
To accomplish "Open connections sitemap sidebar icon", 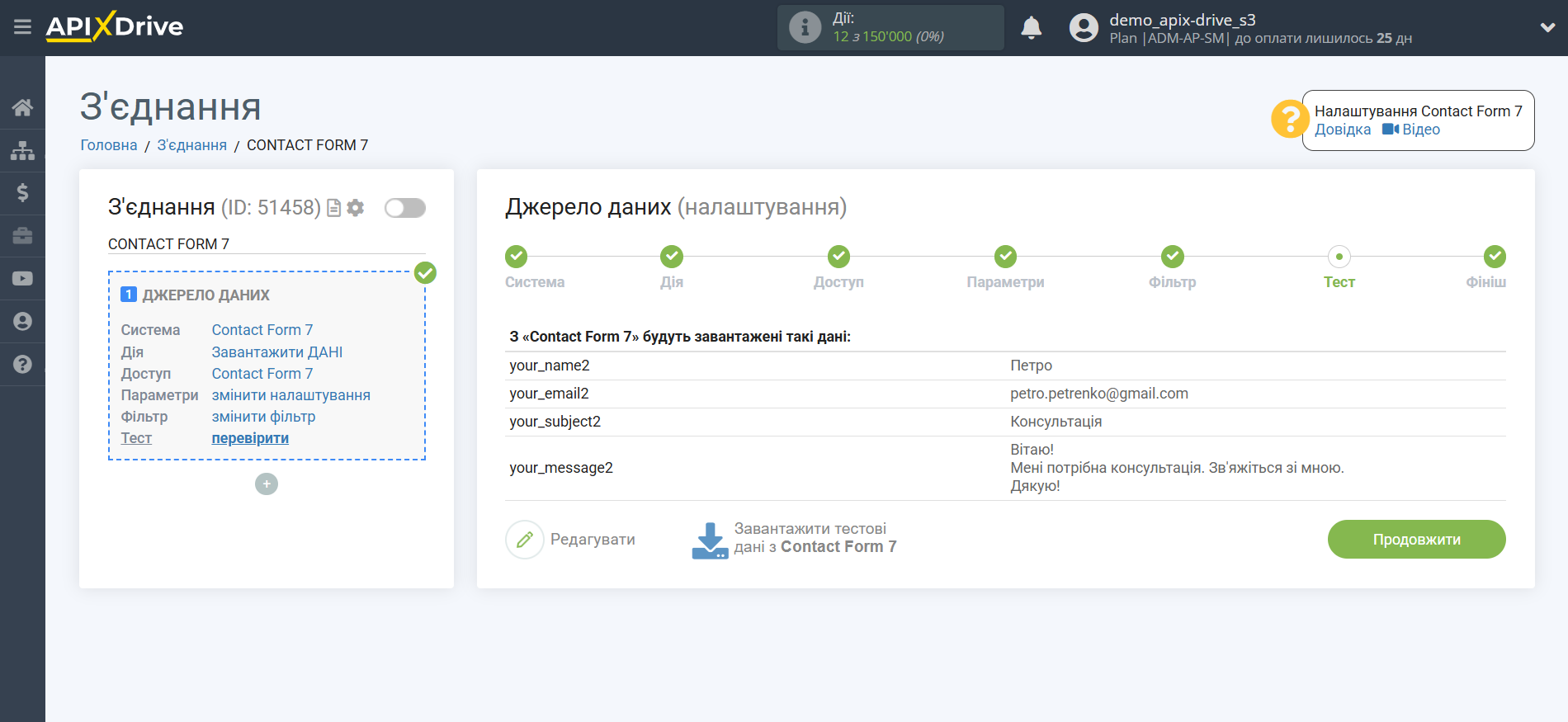I will [22, 150].
